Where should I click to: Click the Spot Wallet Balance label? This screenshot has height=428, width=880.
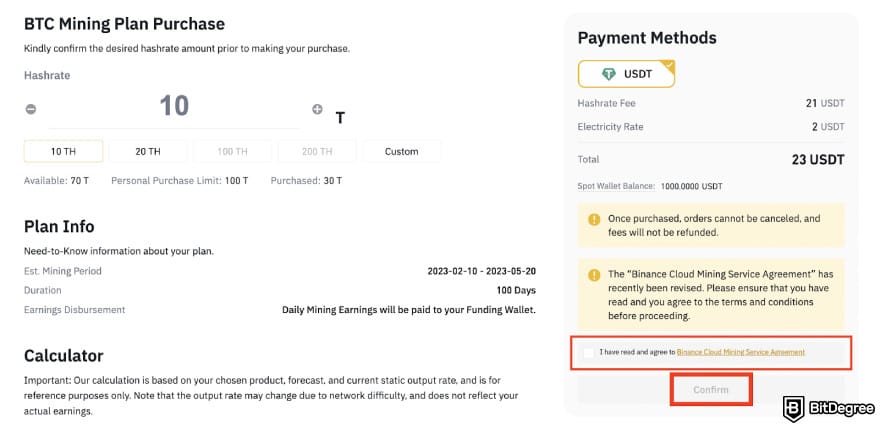click(x=616, y=186)
